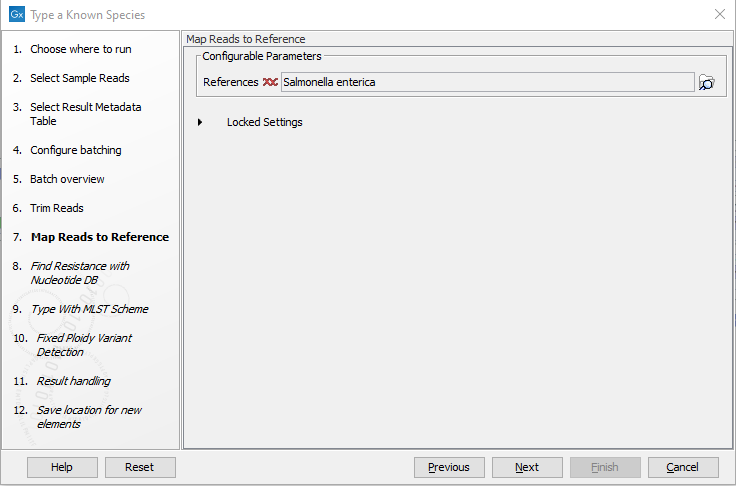The height and width of the screenshot is (486, 736).
Task: Expand the Locked Settings section
Action: [x=200, y=122]
